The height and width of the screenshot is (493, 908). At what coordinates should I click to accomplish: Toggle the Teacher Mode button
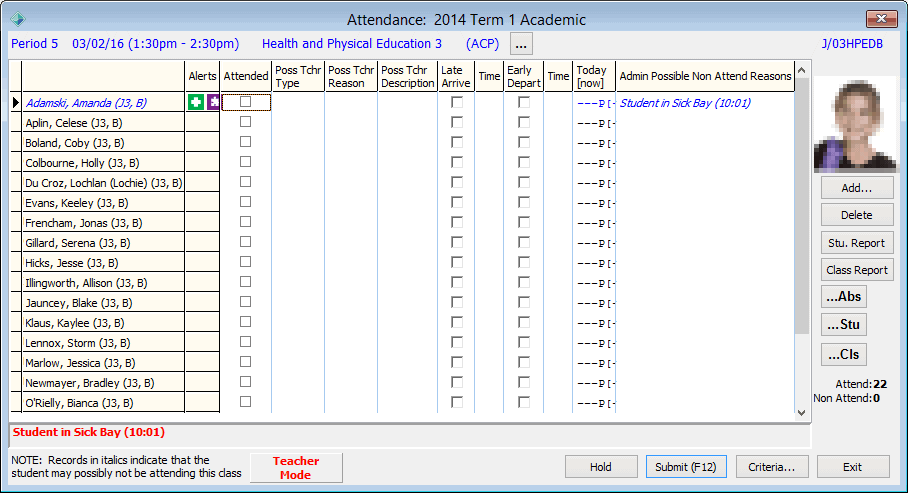pyautogui.click(x=296, y=468)
